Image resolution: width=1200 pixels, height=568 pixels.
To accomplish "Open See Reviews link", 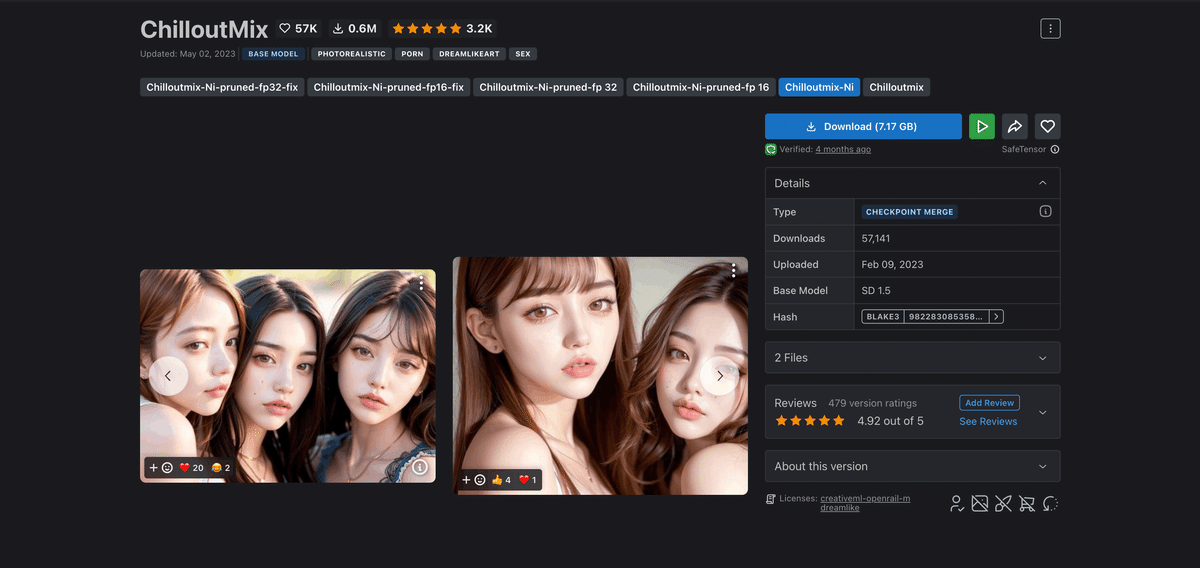I will [988, 422].
